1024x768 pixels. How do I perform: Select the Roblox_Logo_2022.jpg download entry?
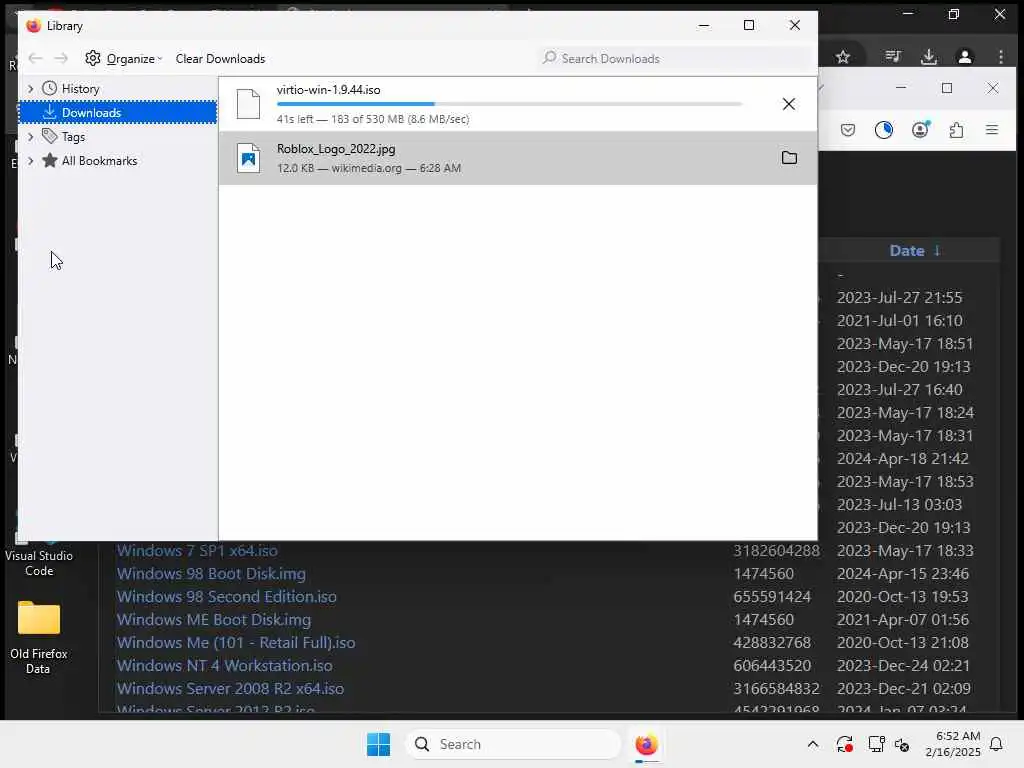[517, 158]
